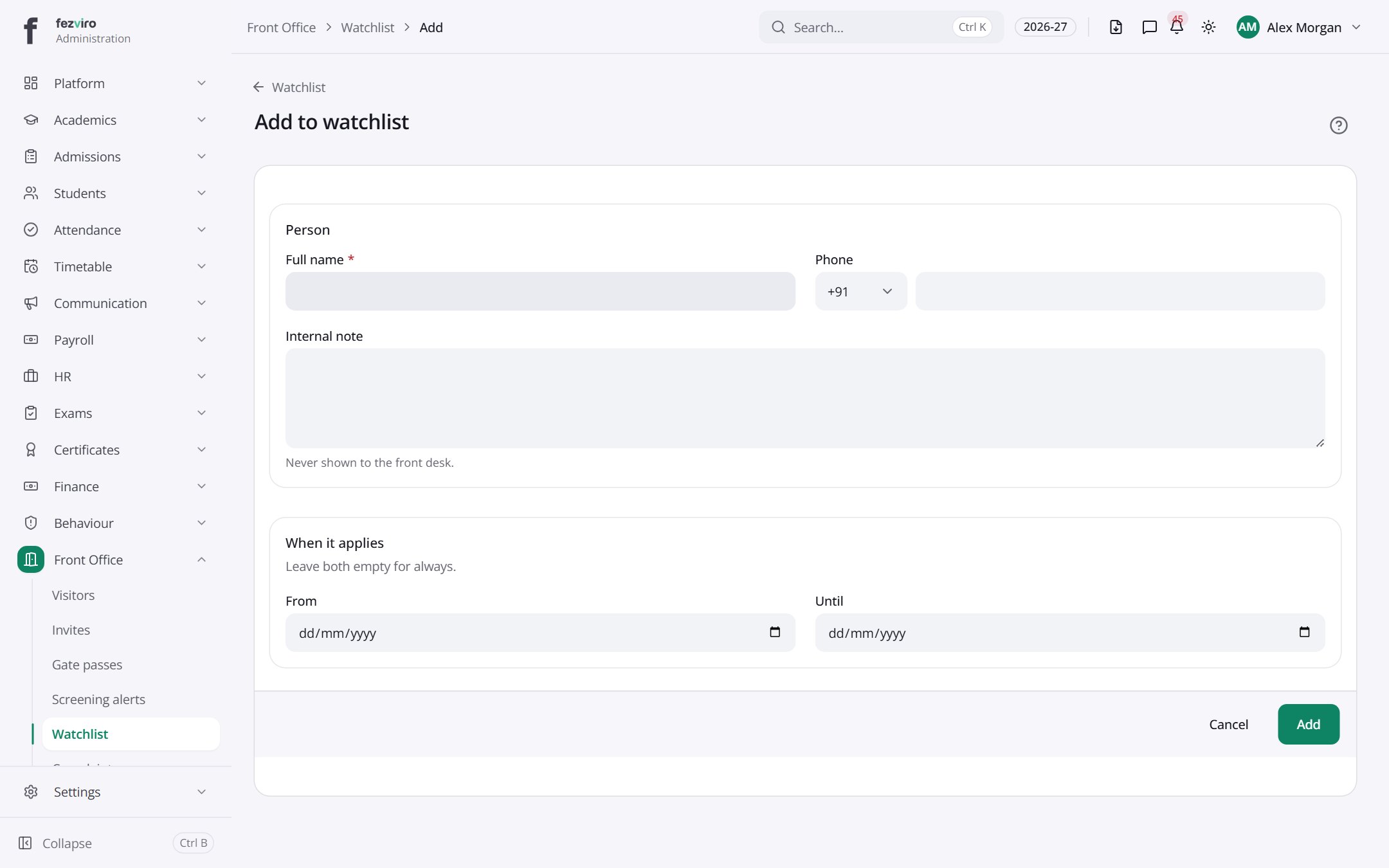Image resolution: width=1389 pixels, height=868 pixels.
Task: Click Watchlist in the breadcrumb
Action: coord(367,28)
